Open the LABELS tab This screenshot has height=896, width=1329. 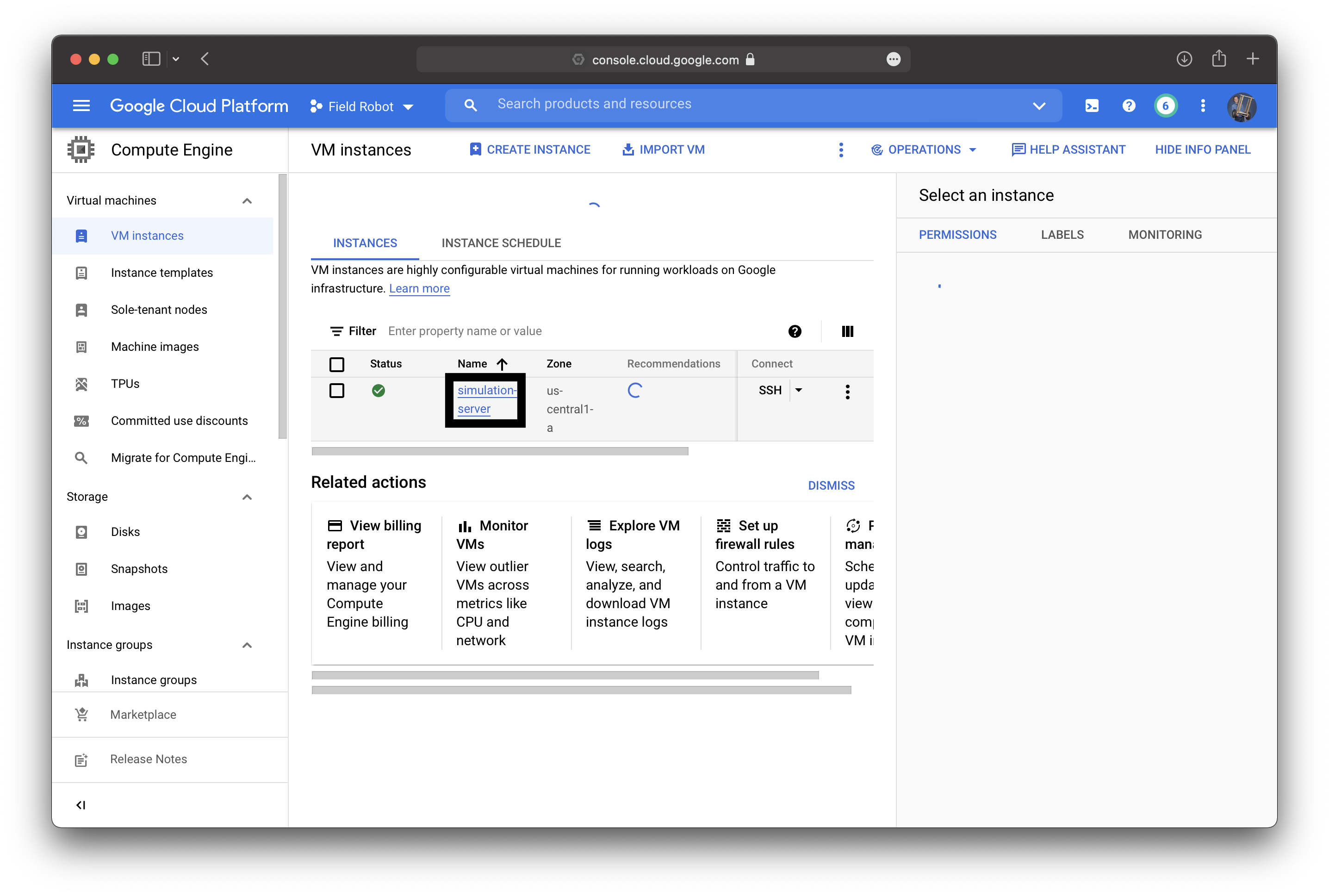pyautogui.click(x=1062, y=235)
